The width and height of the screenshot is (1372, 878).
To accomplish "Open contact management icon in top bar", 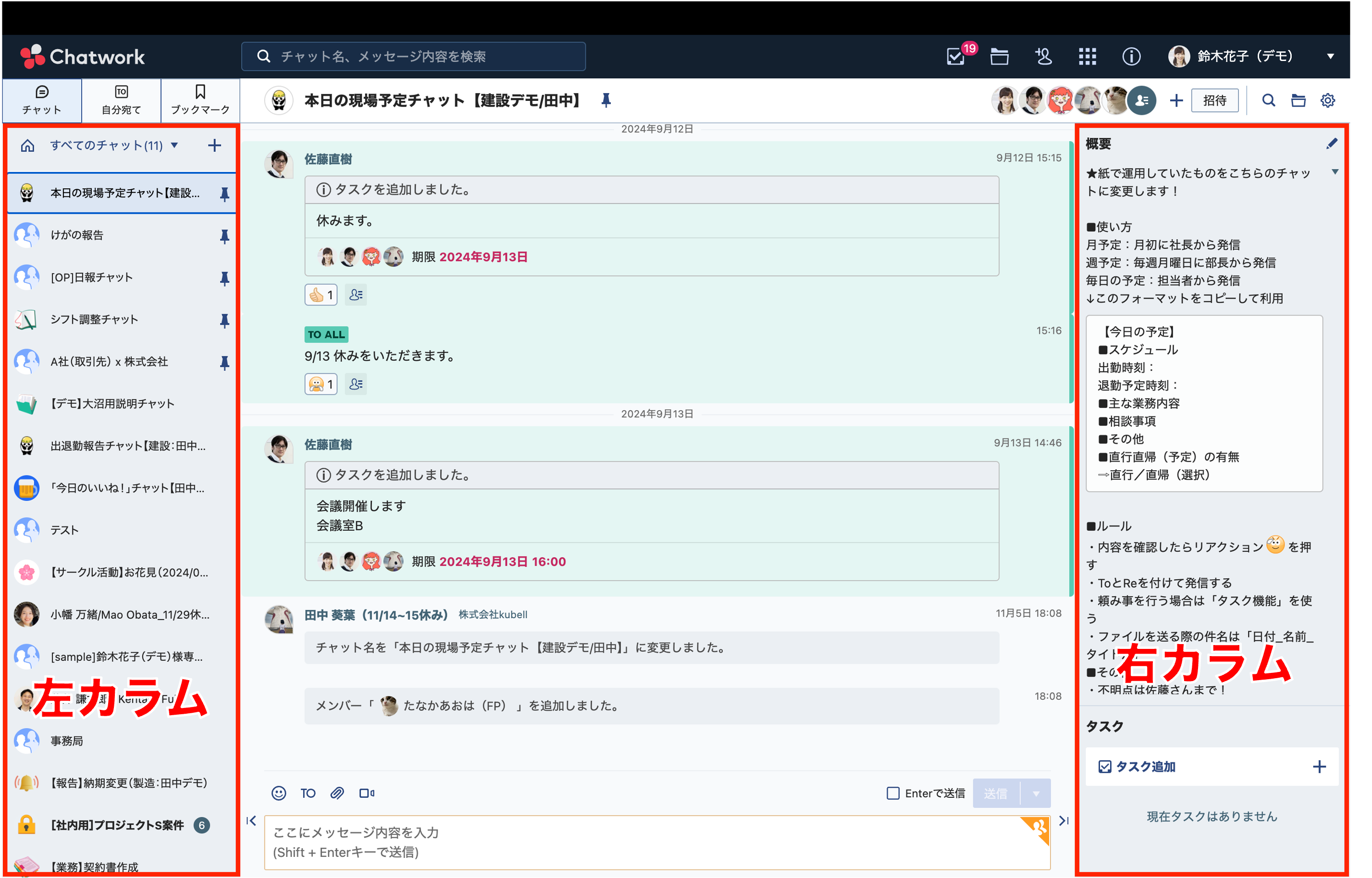I will pos(1044,57).
